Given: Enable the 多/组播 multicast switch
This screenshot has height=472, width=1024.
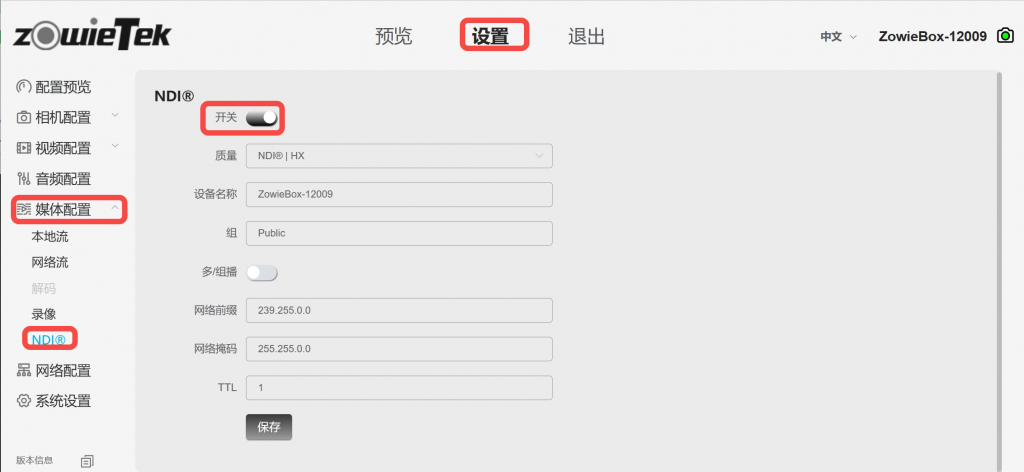Looking at the screenshot, I should coord(262,273).
